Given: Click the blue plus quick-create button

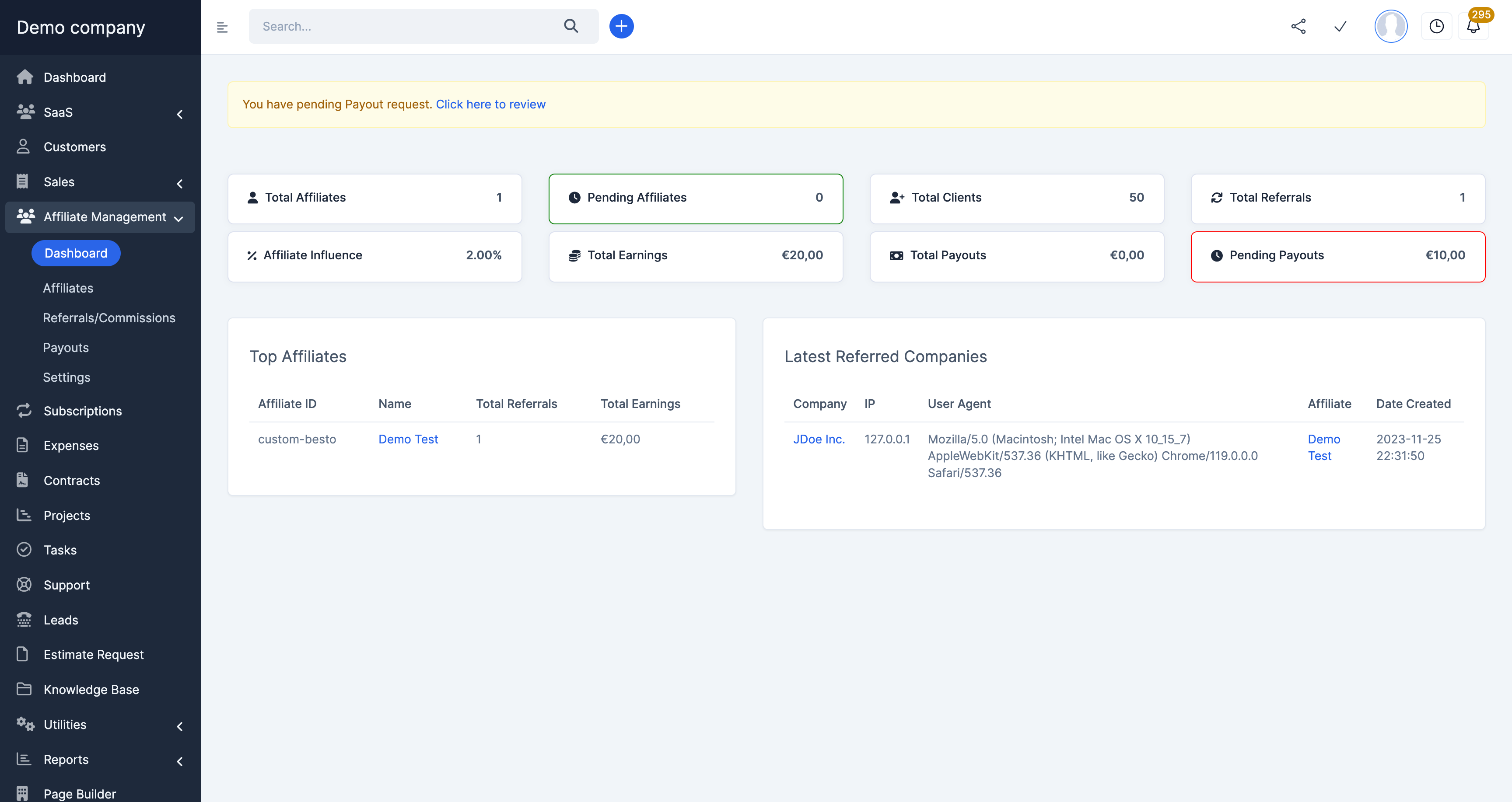Looking at the screenshot, I should click(x=621, y=26).
